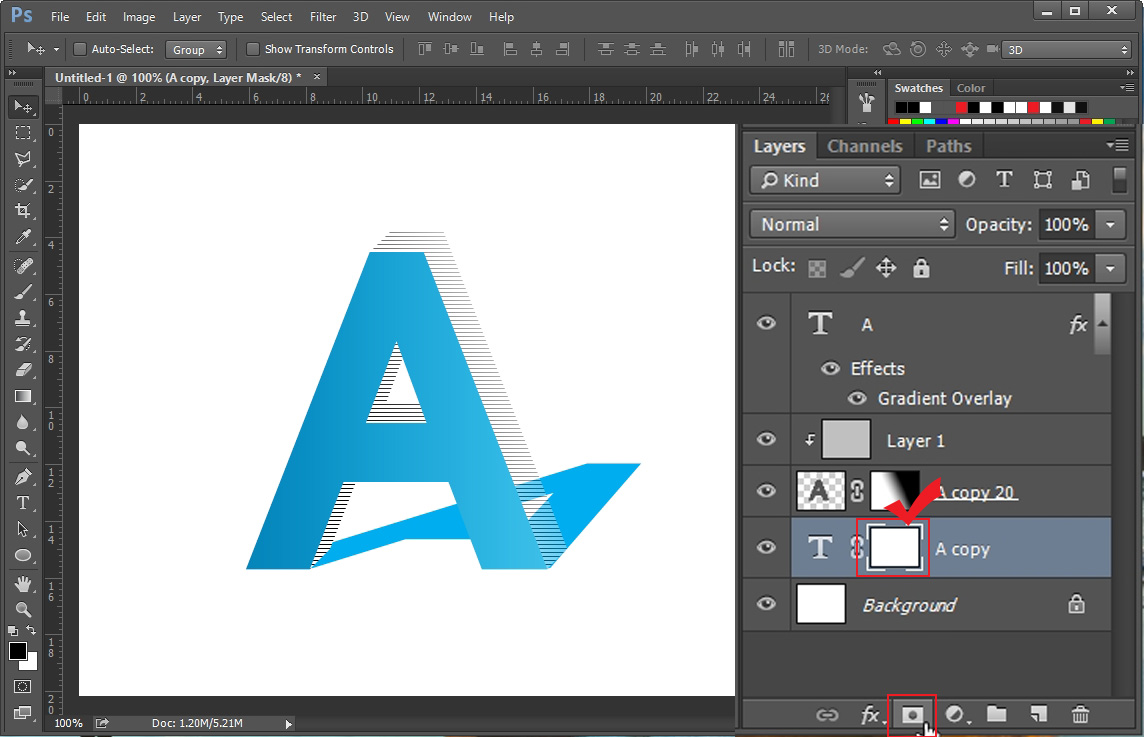Select the Pen tool
Viewport: 1144px width, 737px height.
[23, 476]
